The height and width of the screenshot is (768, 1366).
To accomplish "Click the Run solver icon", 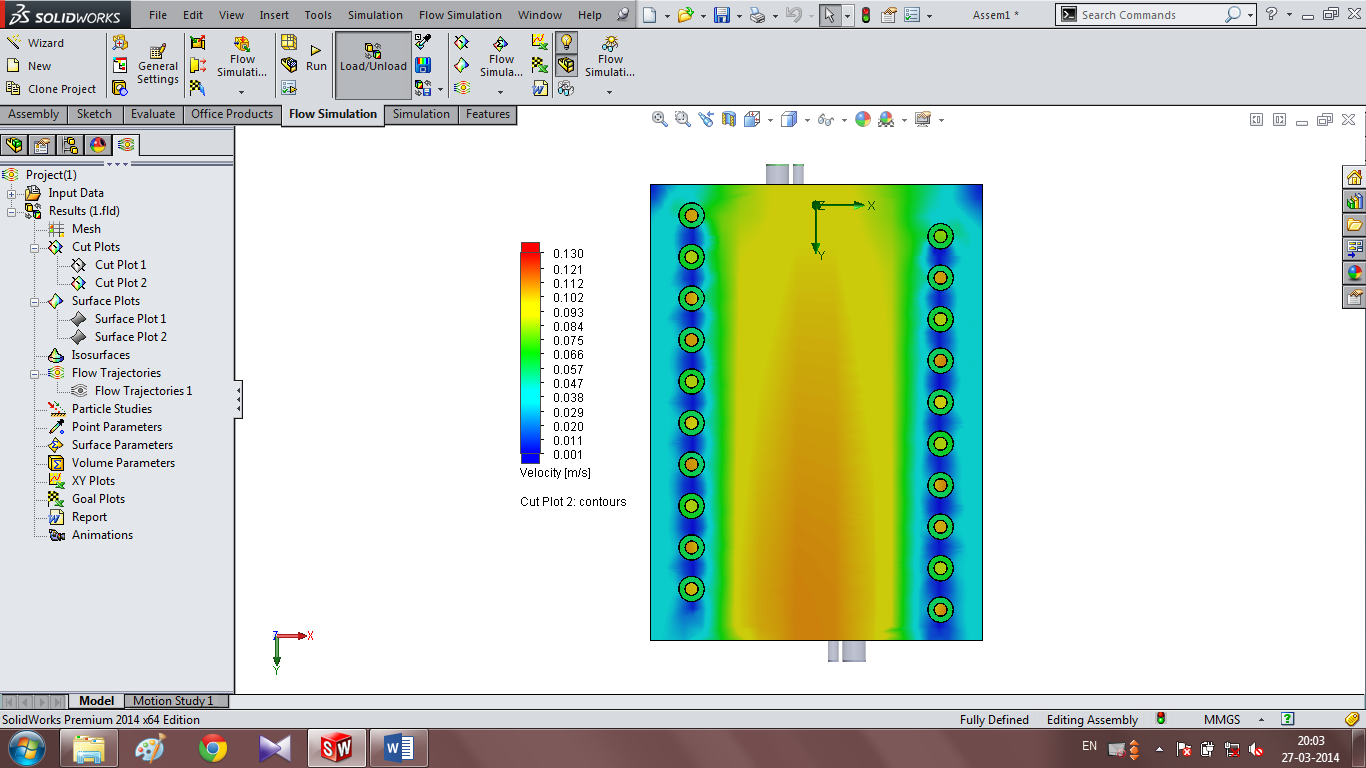I will [316, 58].
